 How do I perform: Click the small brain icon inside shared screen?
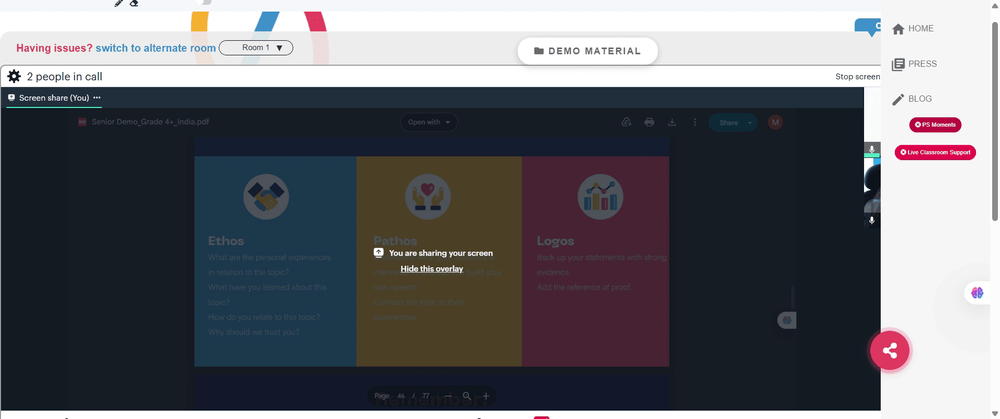click(787, 320)
